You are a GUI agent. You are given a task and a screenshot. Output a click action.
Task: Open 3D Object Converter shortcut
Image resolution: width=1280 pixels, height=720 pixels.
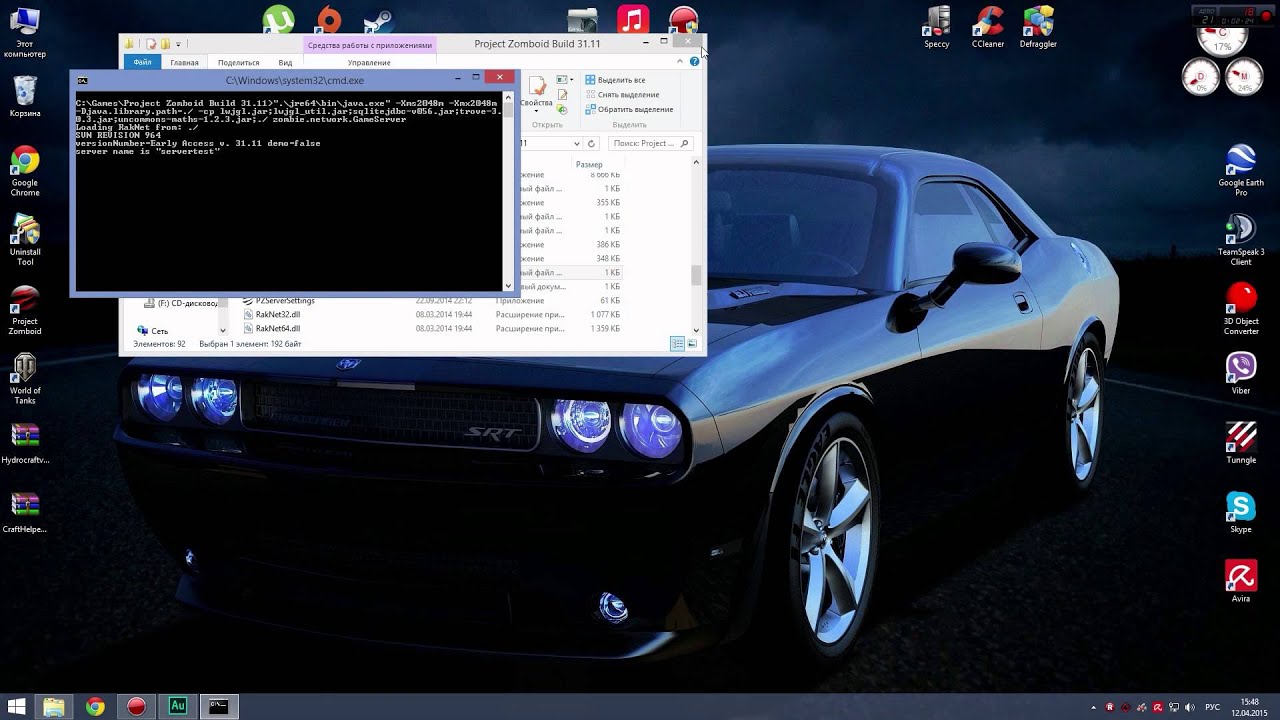(1241, 309)
